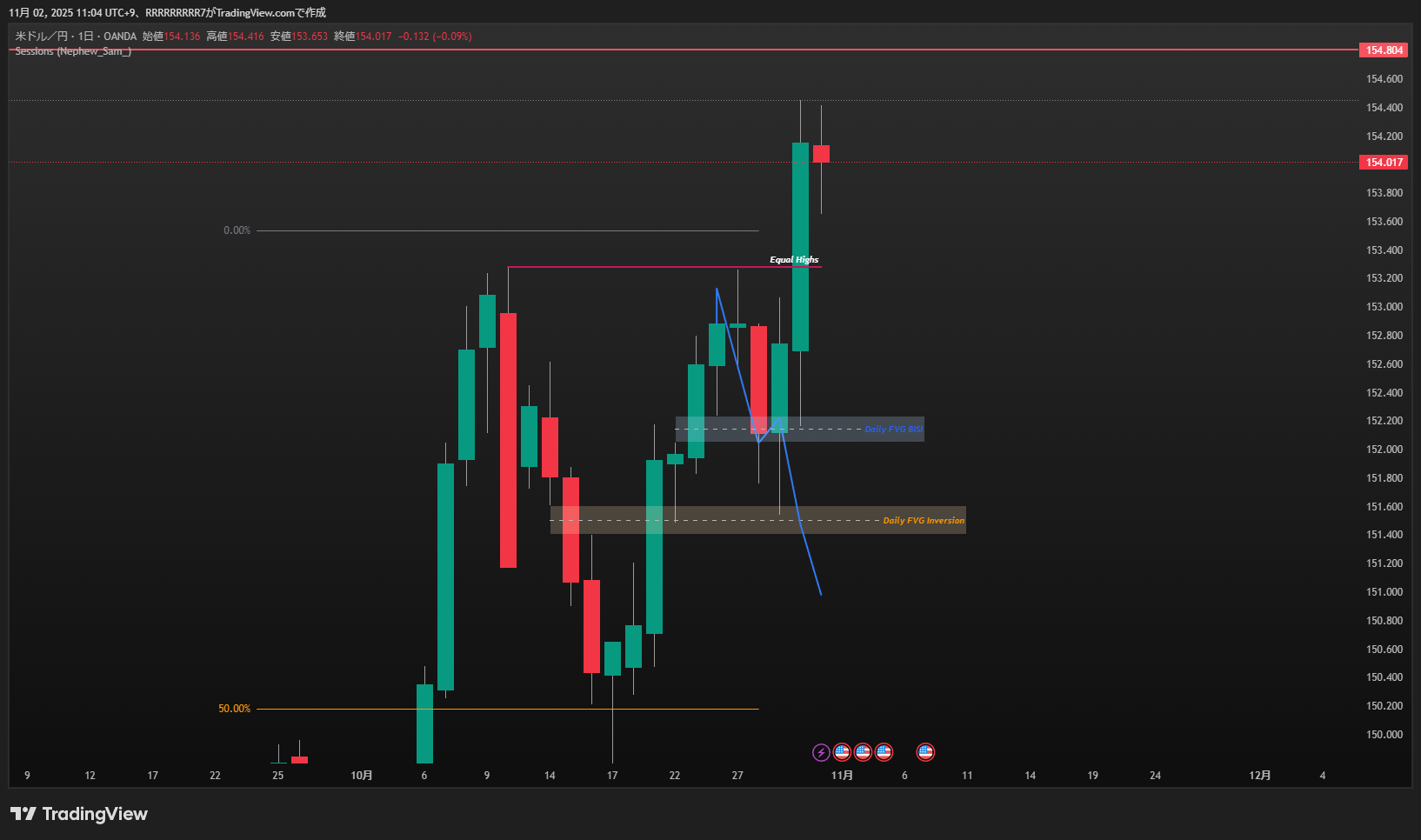Click the 米ドル/円 symbol title in the legend
1421x840 pixels.
tap(41, 37)
